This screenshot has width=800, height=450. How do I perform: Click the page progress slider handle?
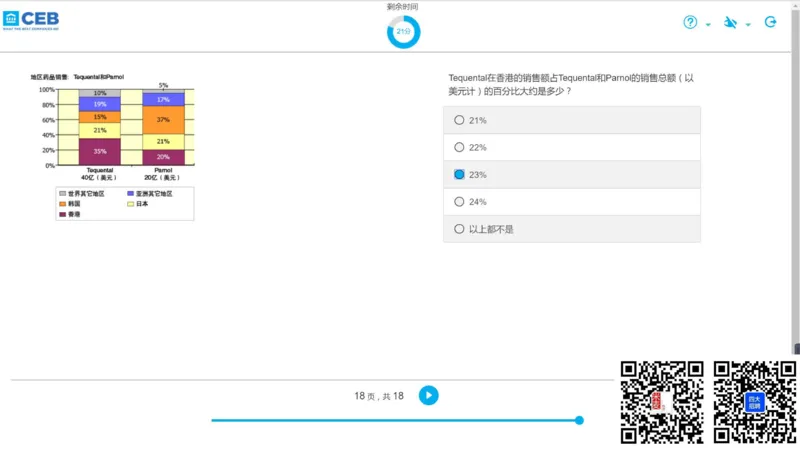(579, 420)
